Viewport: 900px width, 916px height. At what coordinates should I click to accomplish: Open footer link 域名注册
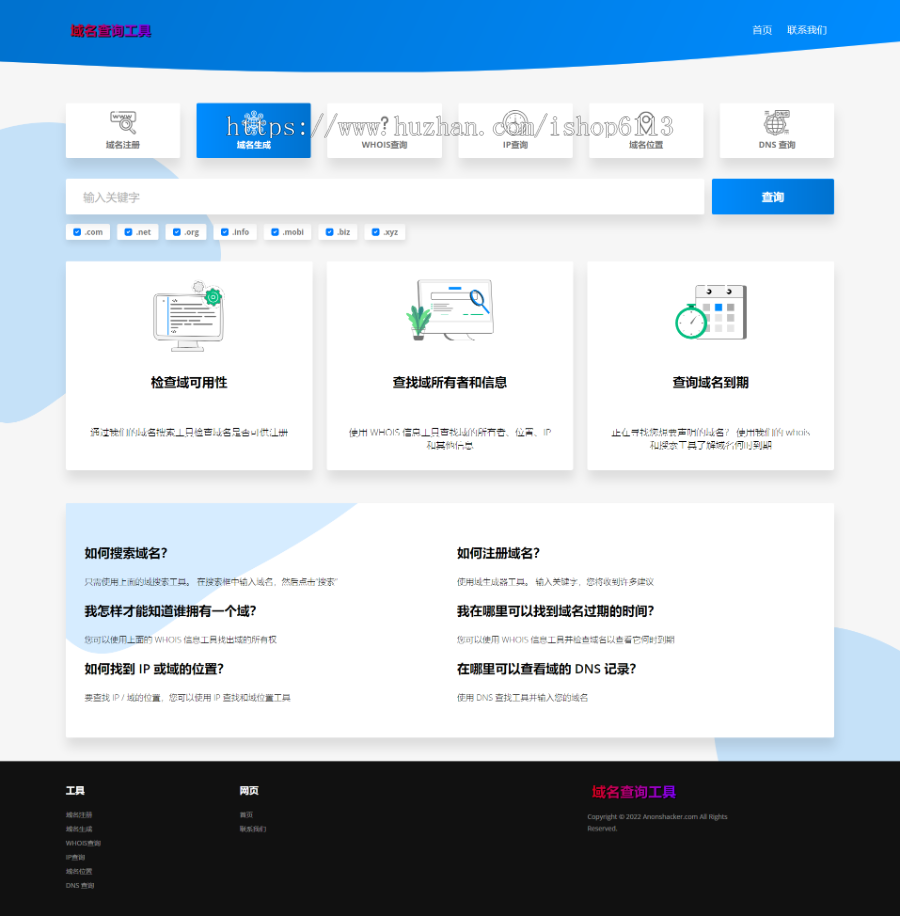coord(79,815)
